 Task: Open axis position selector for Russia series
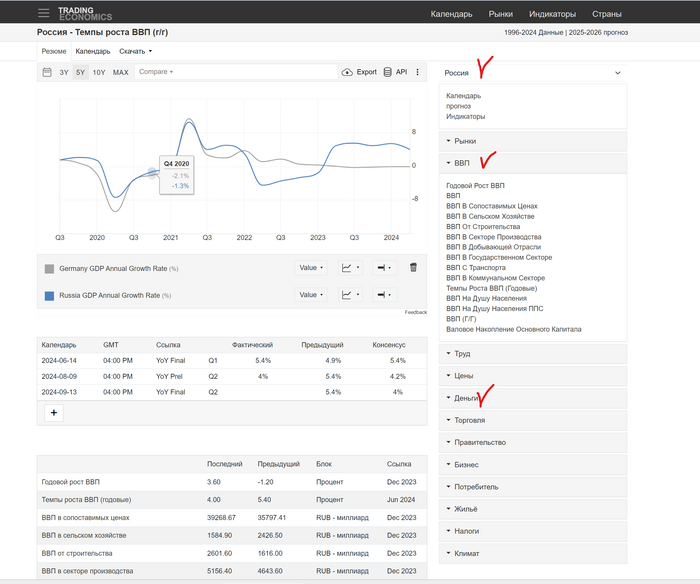(383, 295)
